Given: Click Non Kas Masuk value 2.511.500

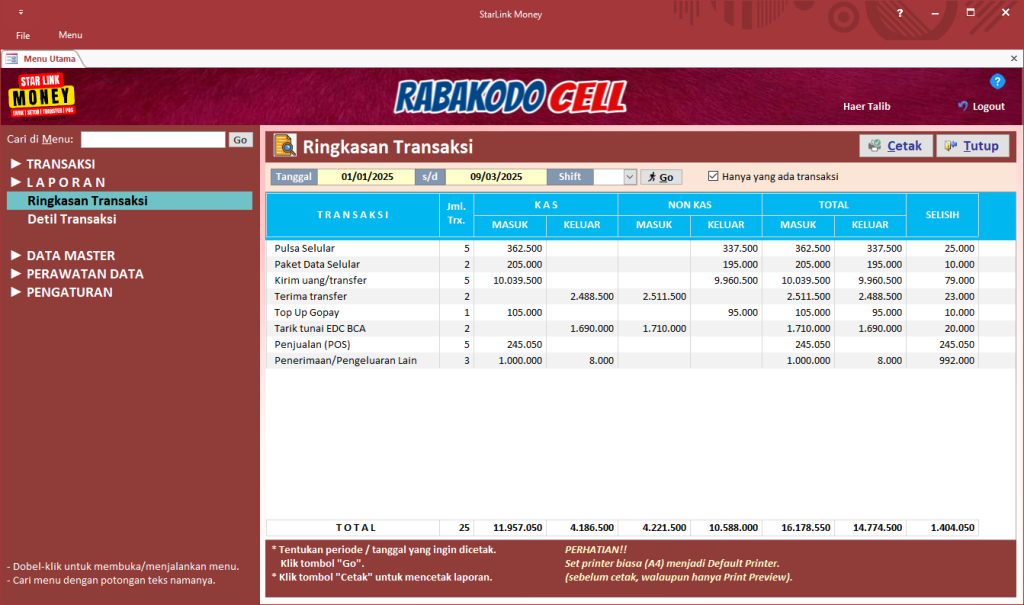Looking at the screenshot, I should 664,296.
